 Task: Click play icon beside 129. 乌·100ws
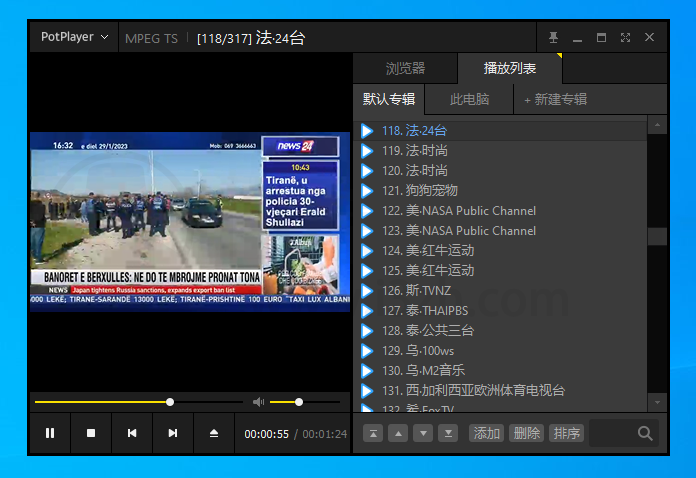tap(367, 351)
